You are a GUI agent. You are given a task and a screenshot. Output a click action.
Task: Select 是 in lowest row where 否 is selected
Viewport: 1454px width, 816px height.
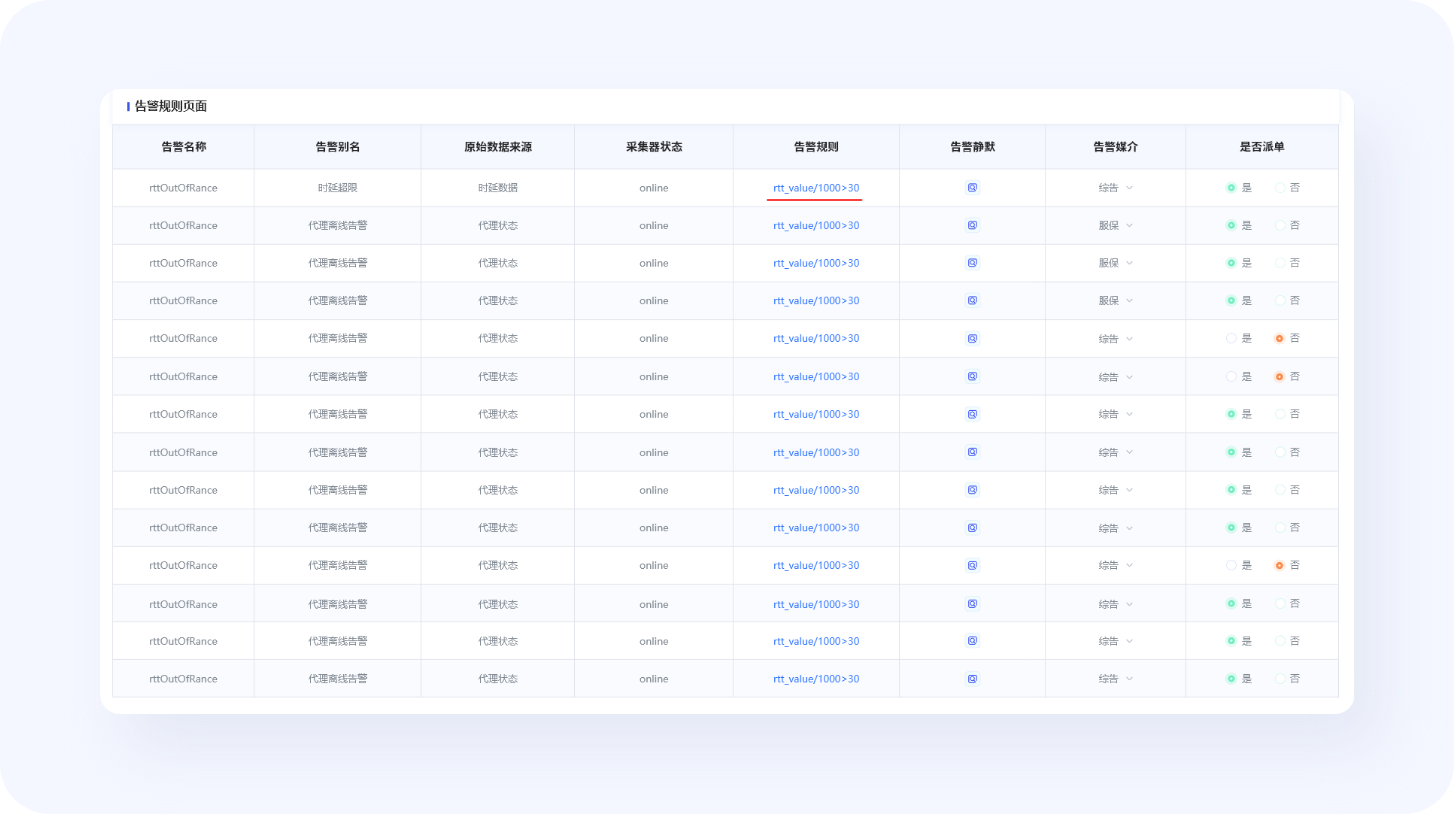pos(1232,565)
